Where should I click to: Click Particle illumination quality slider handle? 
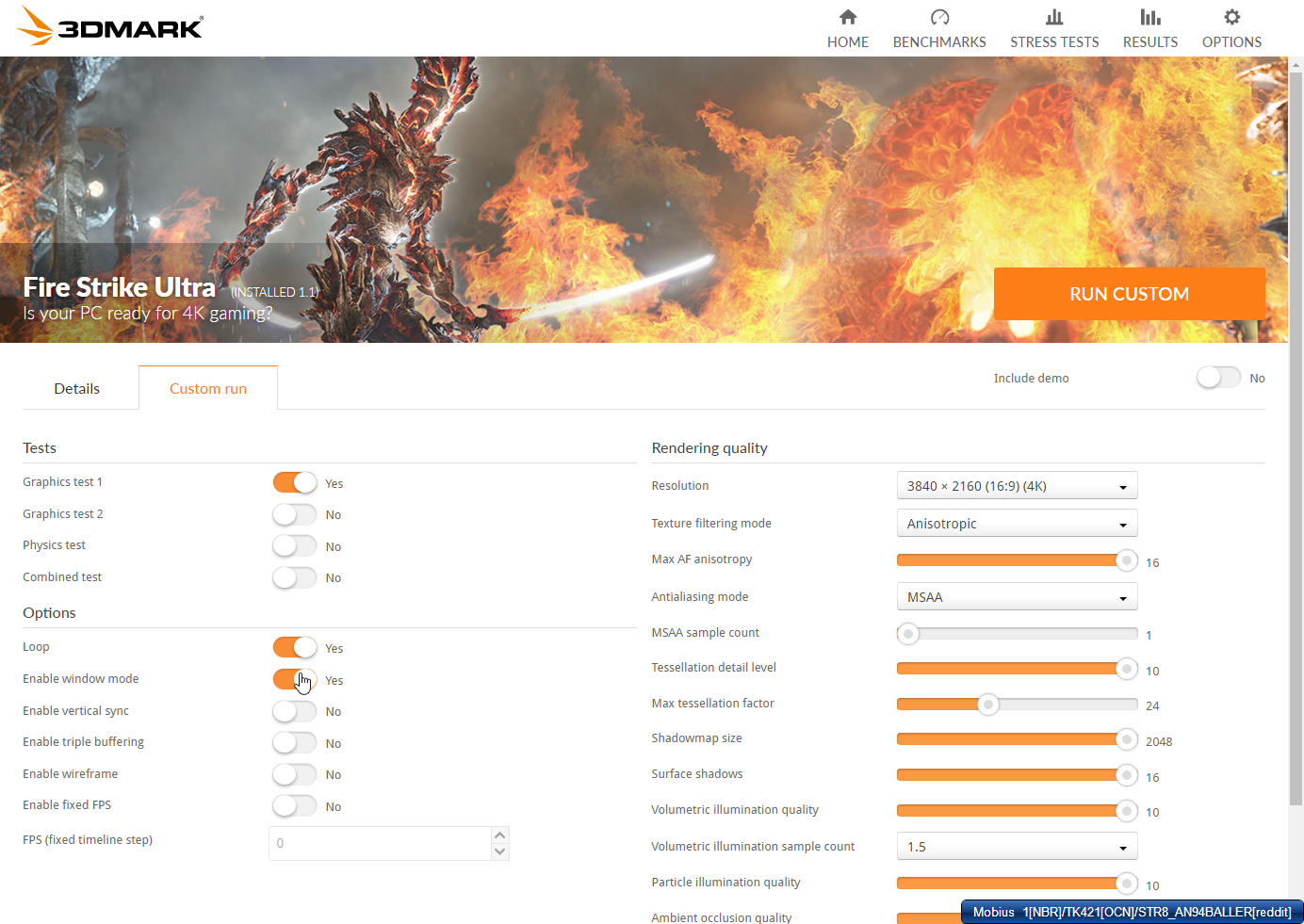[1126, 883]
